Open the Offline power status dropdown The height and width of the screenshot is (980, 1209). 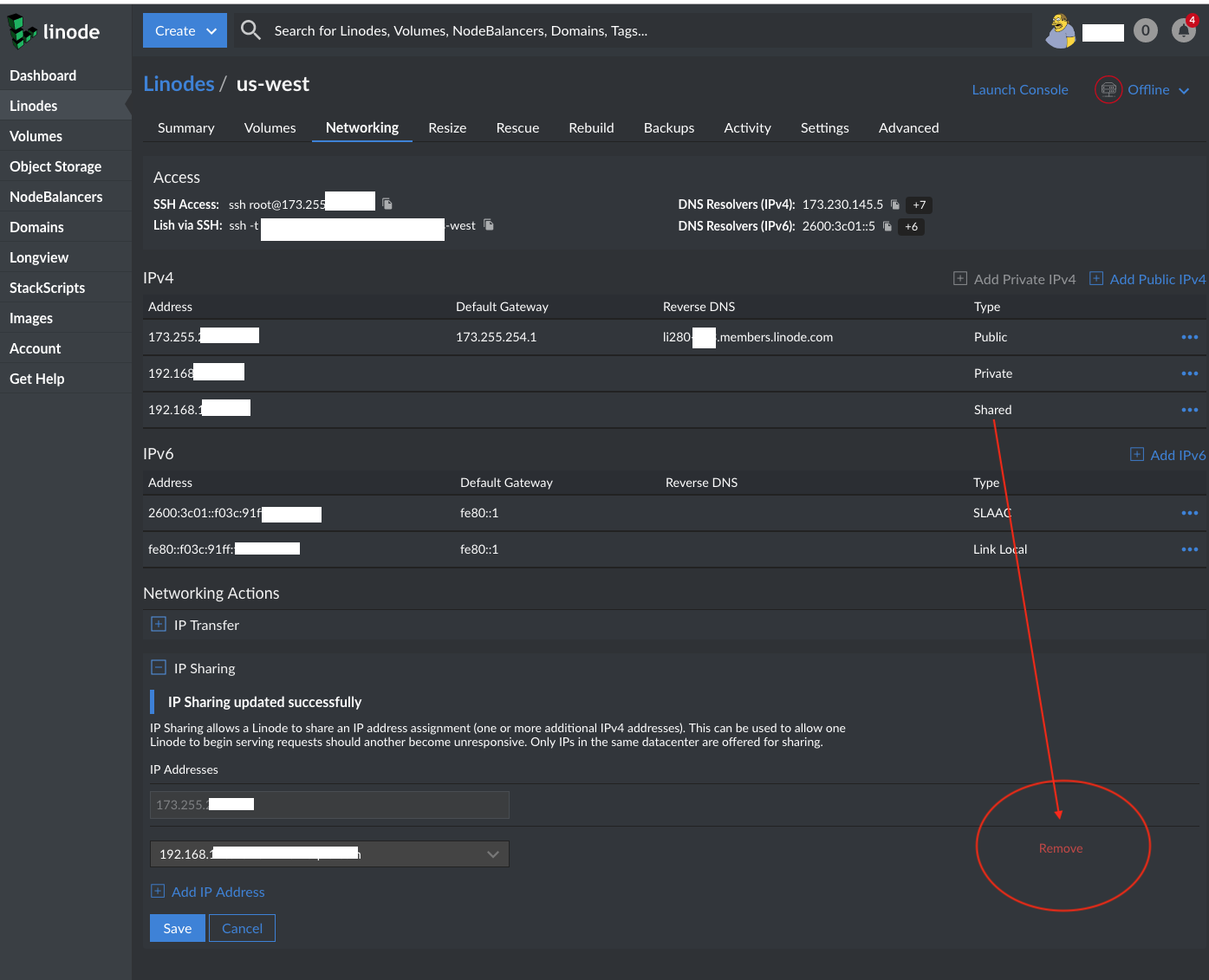1159,90
